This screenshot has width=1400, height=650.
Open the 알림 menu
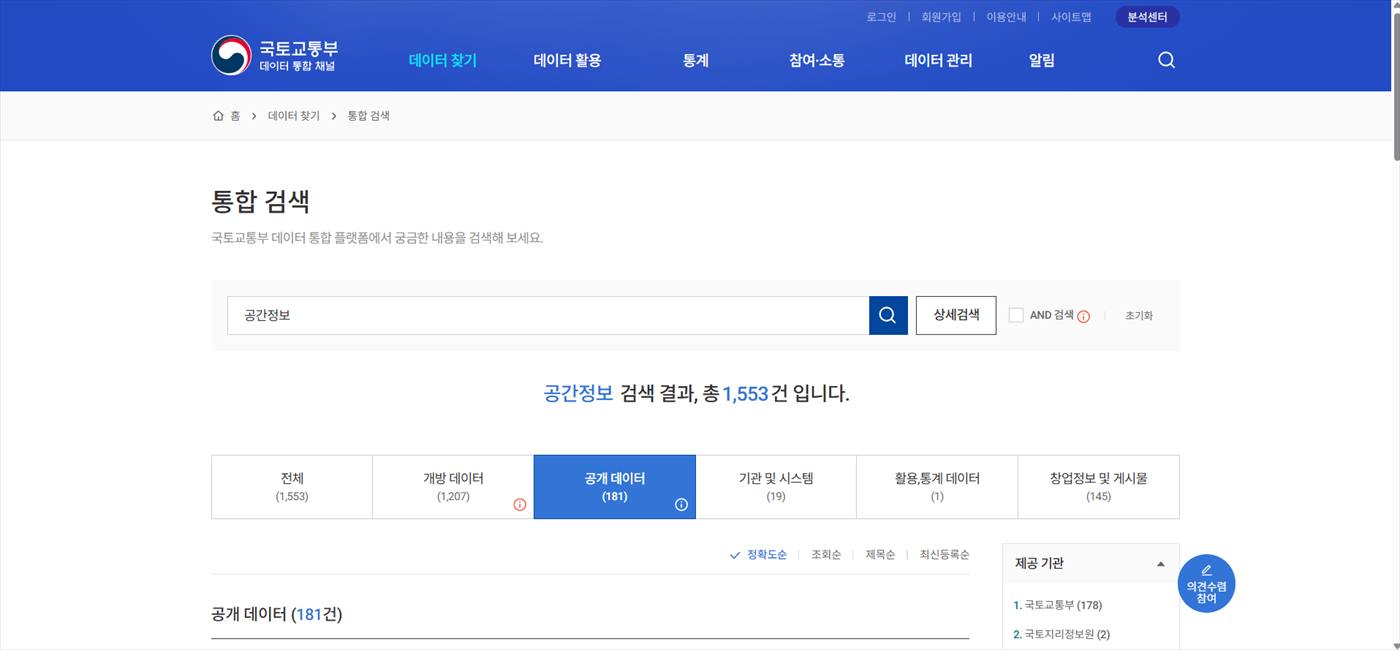click(1042, 60)
